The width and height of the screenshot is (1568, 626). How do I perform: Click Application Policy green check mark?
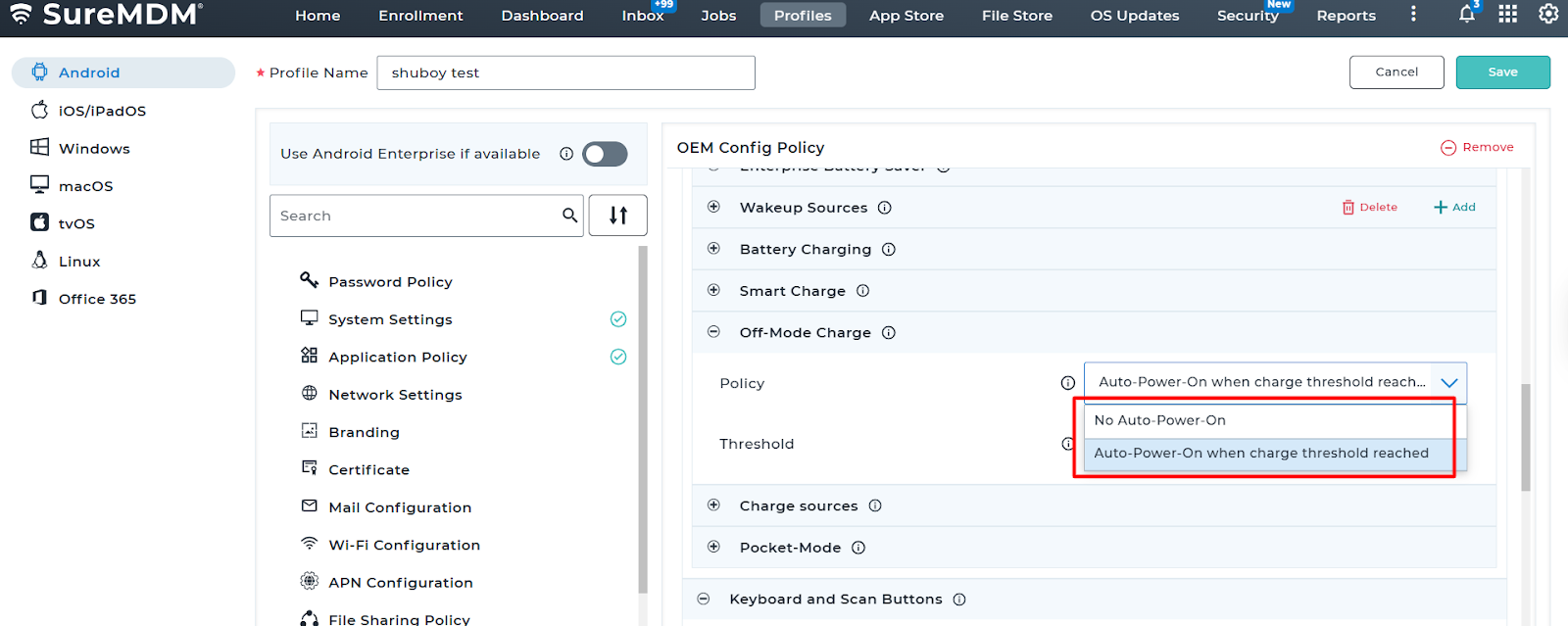click(618, 357)
